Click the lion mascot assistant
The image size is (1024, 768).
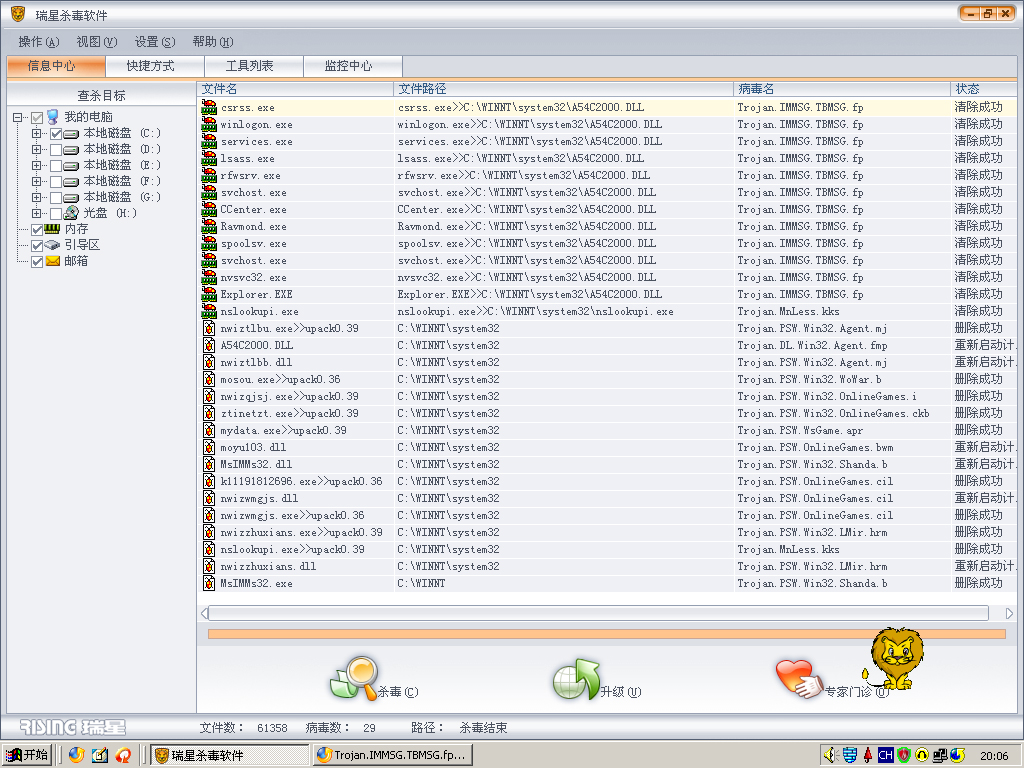(895, 658)
